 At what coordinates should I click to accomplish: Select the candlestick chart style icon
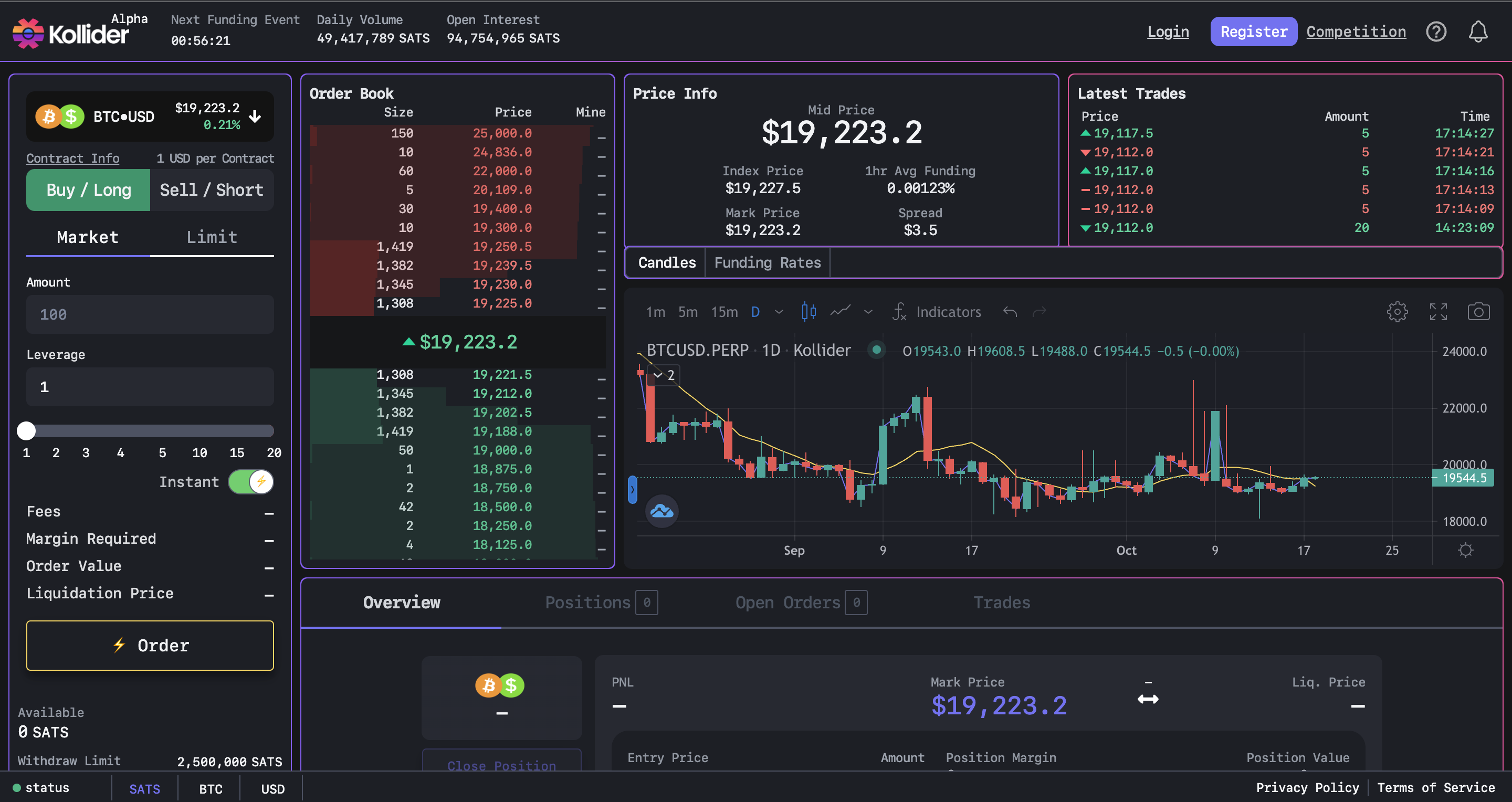click(x=808, y=312)
